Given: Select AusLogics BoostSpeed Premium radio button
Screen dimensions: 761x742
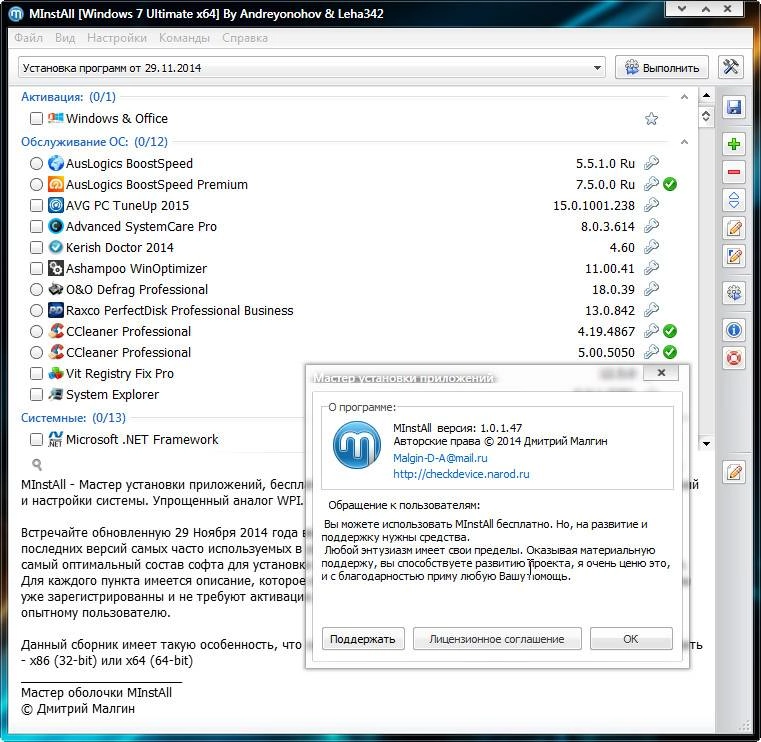Looking at the screenshot, I should 36,184.
